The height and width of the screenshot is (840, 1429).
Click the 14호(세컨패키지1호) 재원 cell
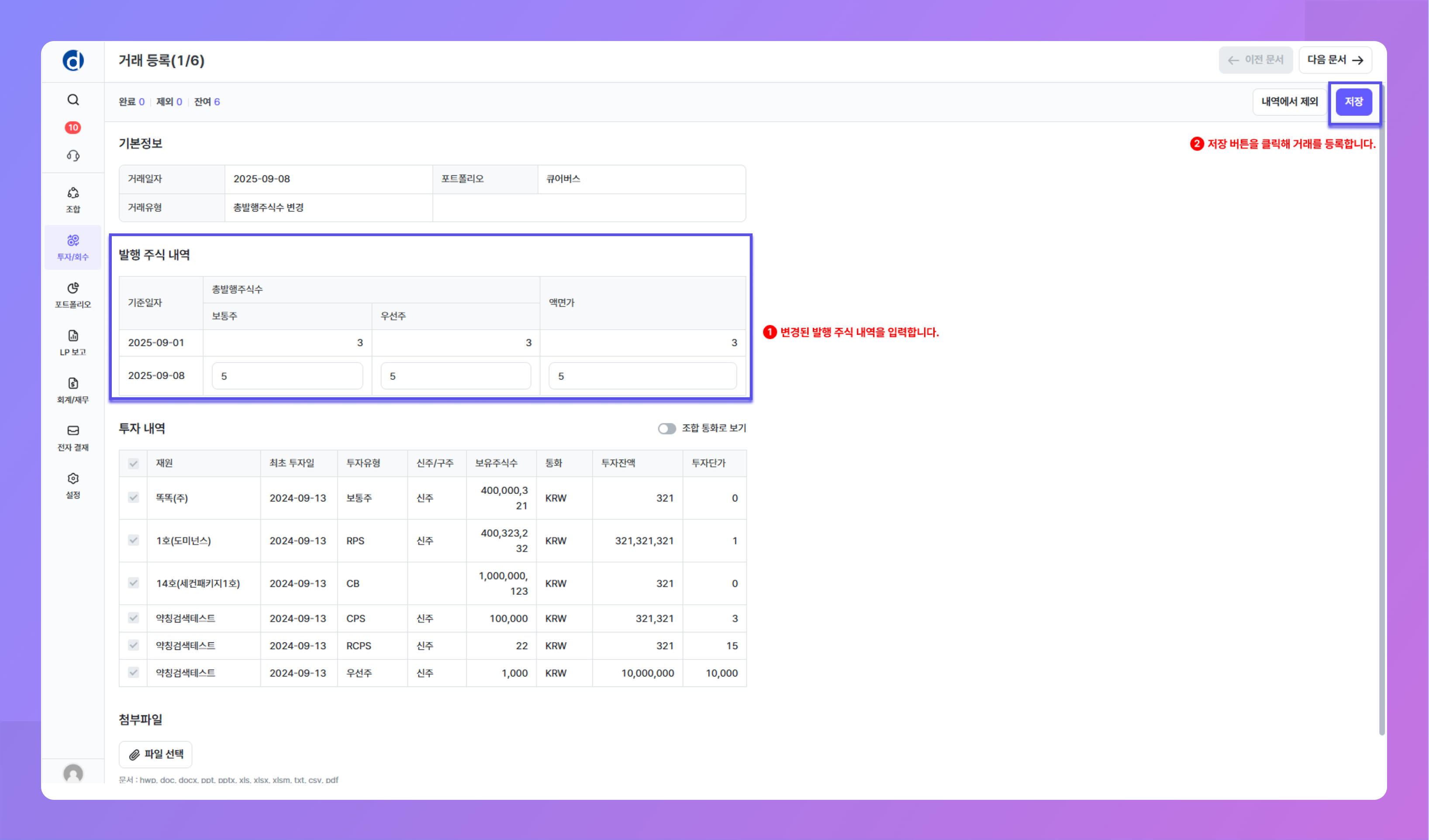point(204,583)
